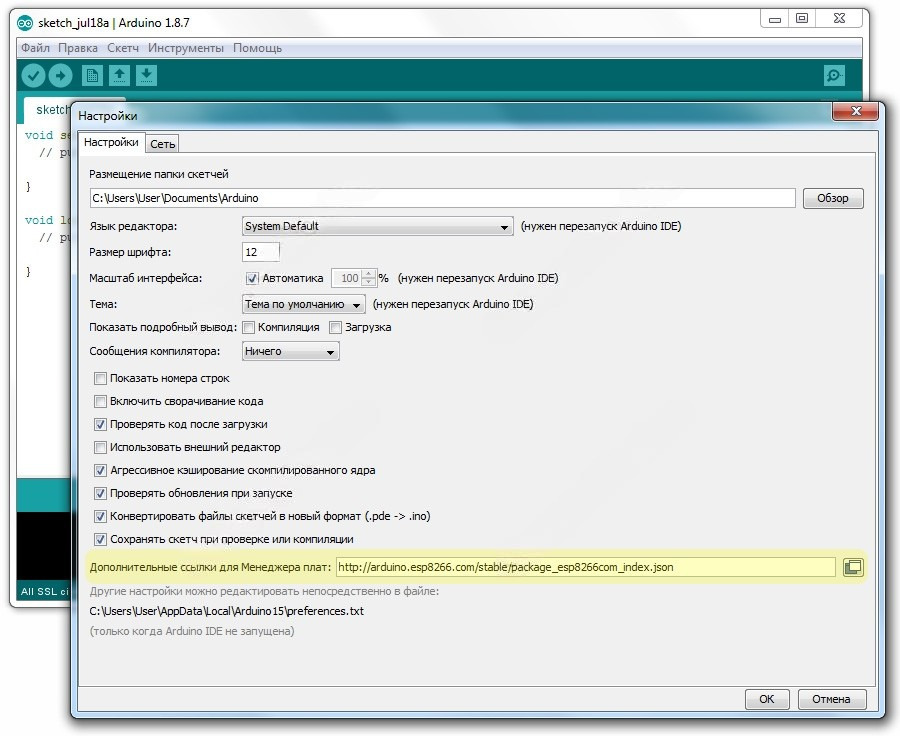Screen dimensions: 900x736
Task: Click the board manager URL input field
Action: click(585, 567)
